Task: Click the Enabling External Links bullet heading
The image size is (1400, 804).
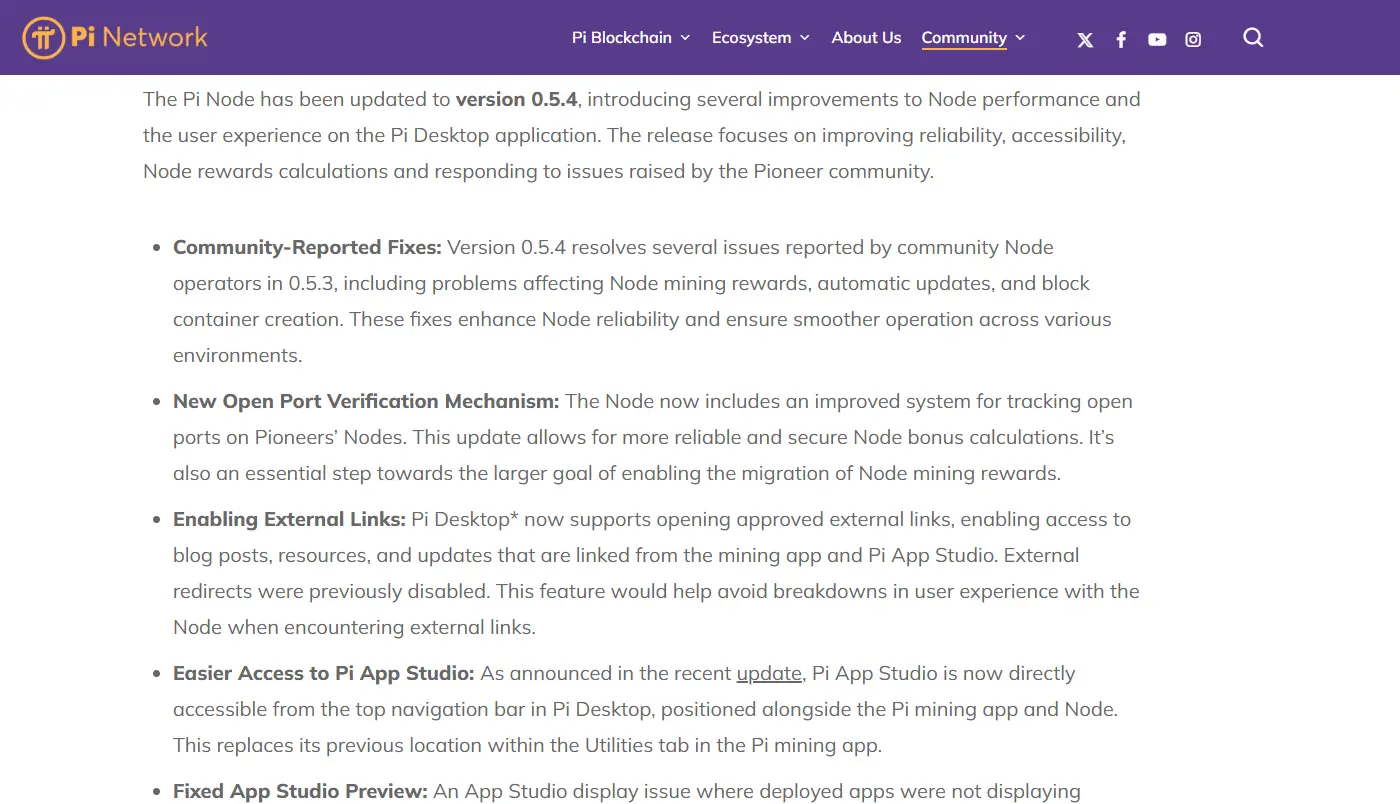Action: tap(289, 520)
